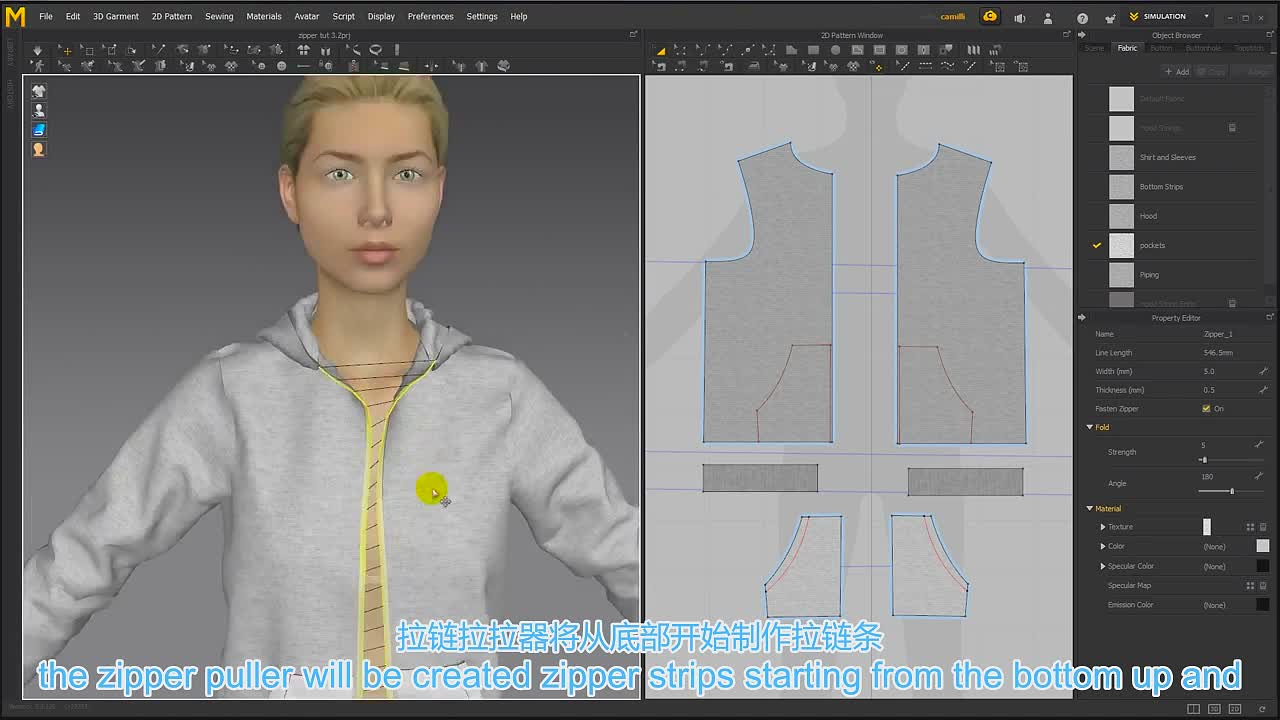Viewport: 1280px width, 720px height.
Task: Click the avatar display icon in 3D viewport
Action: pos(39,110)
